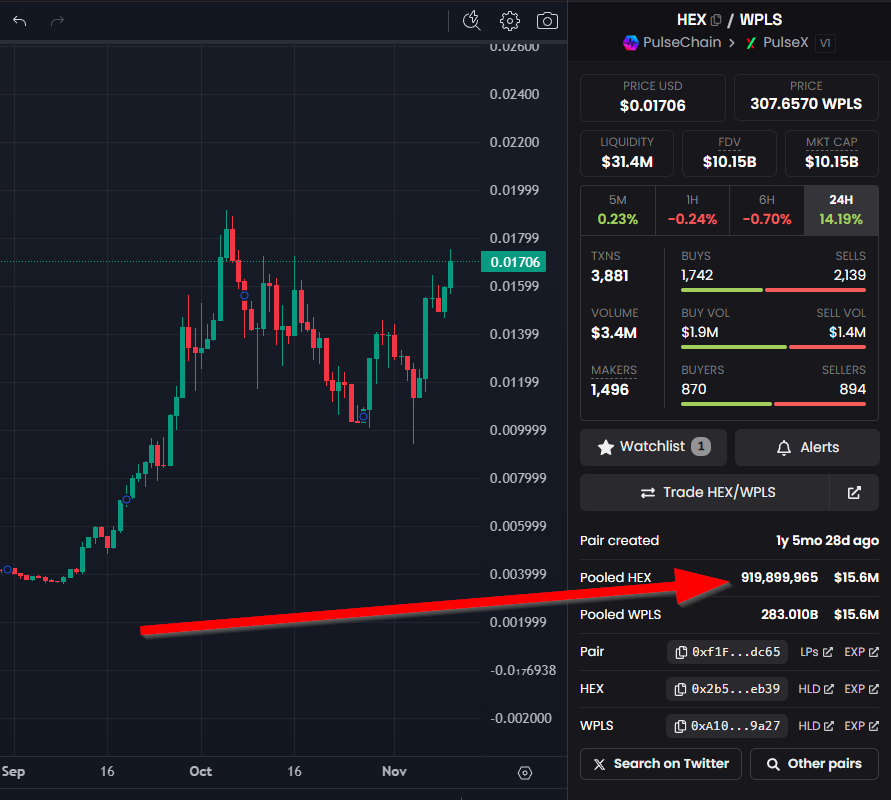The image size is (891, 800).
Task: Add pair to Watchlist
Action: click(x=653, y=447)
